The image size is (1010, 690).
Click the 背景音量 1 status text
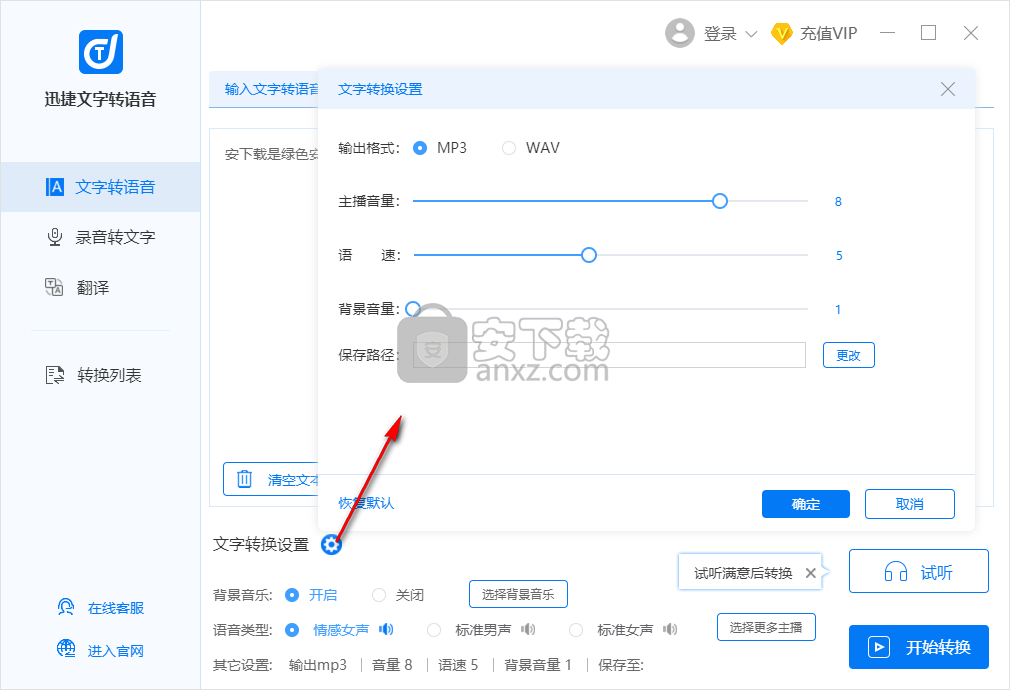538,665
